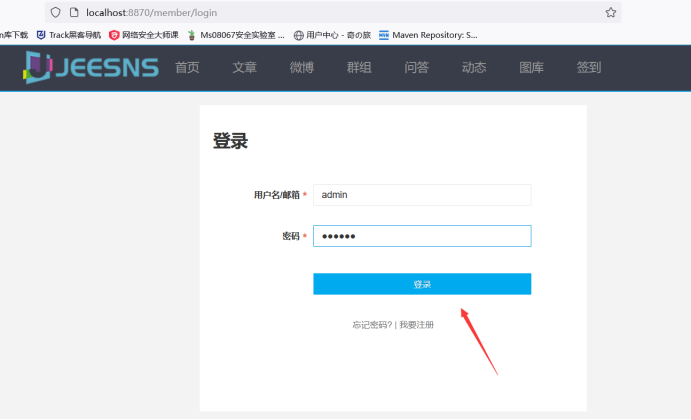
Task: Open the 用户中心 bookmark
Action: coord(332,35)
